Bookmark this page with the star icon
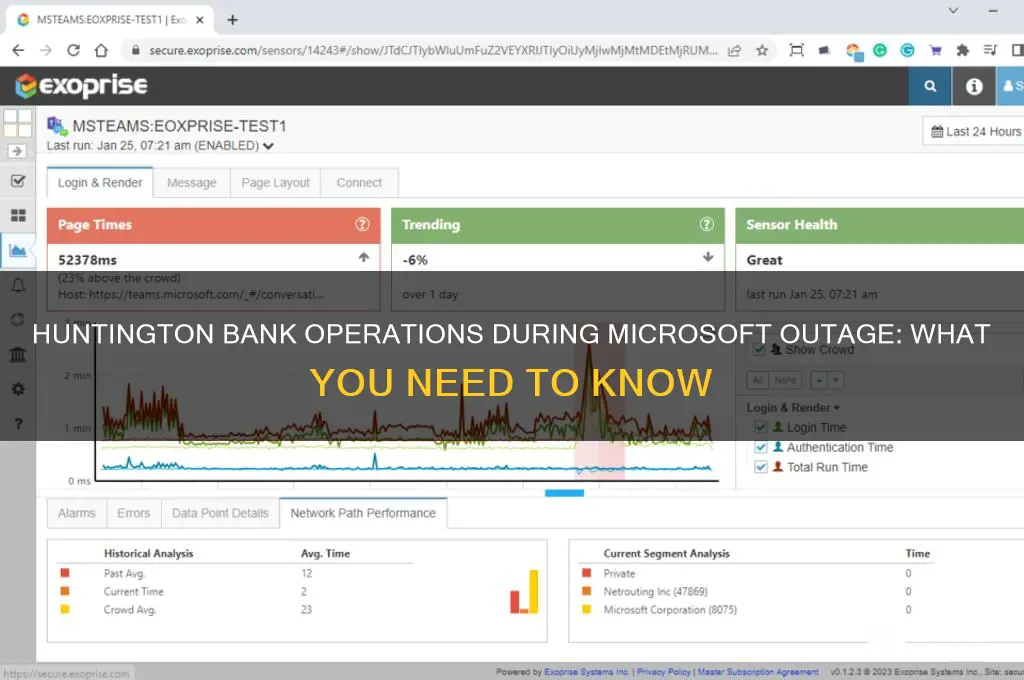 (x=762, y=50)
